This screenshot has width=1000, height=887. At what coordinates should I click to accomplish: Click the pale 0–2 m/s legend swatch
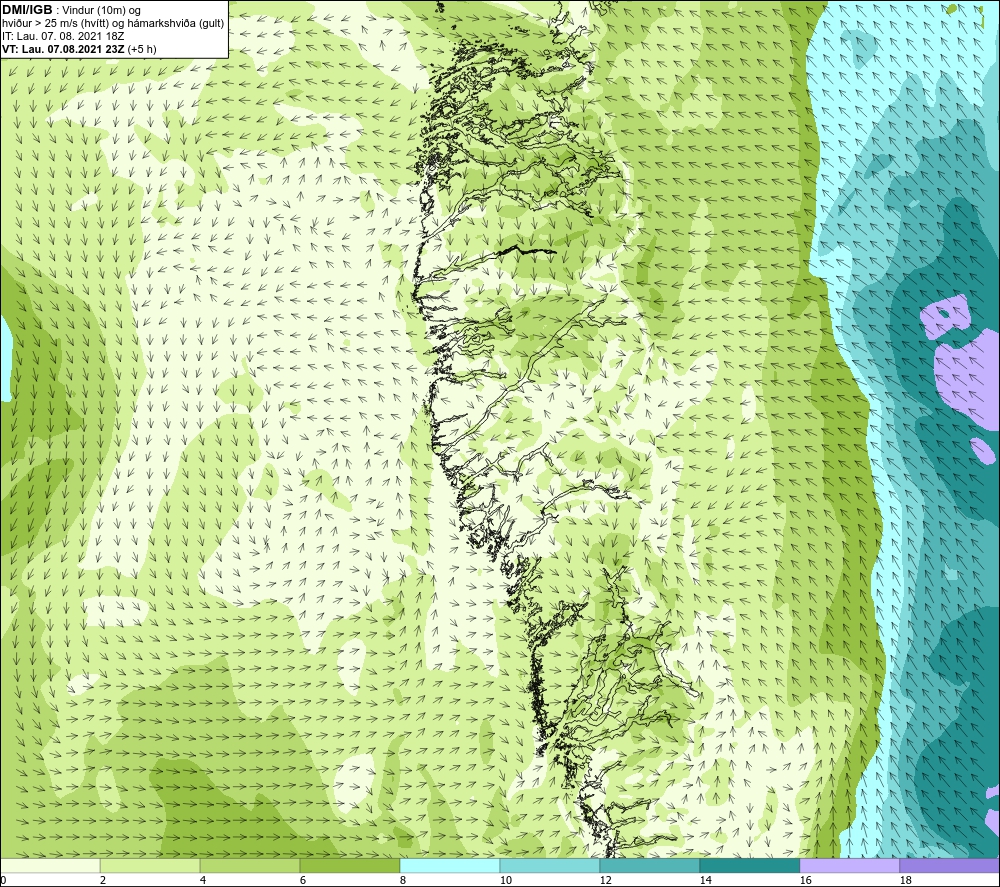[x=50, y=865]
